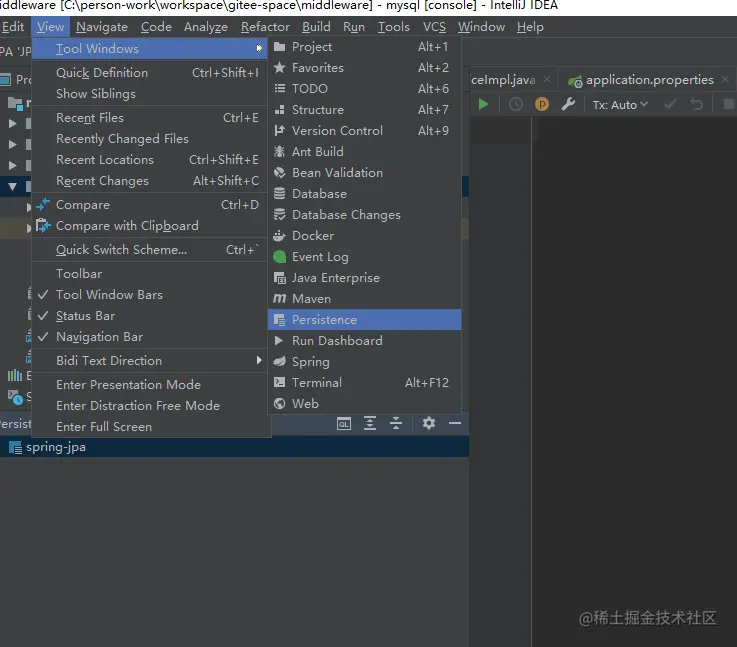The width and height of the screenshot is (737, 647).
Task: Click the stop square icon
Action: 729,104
